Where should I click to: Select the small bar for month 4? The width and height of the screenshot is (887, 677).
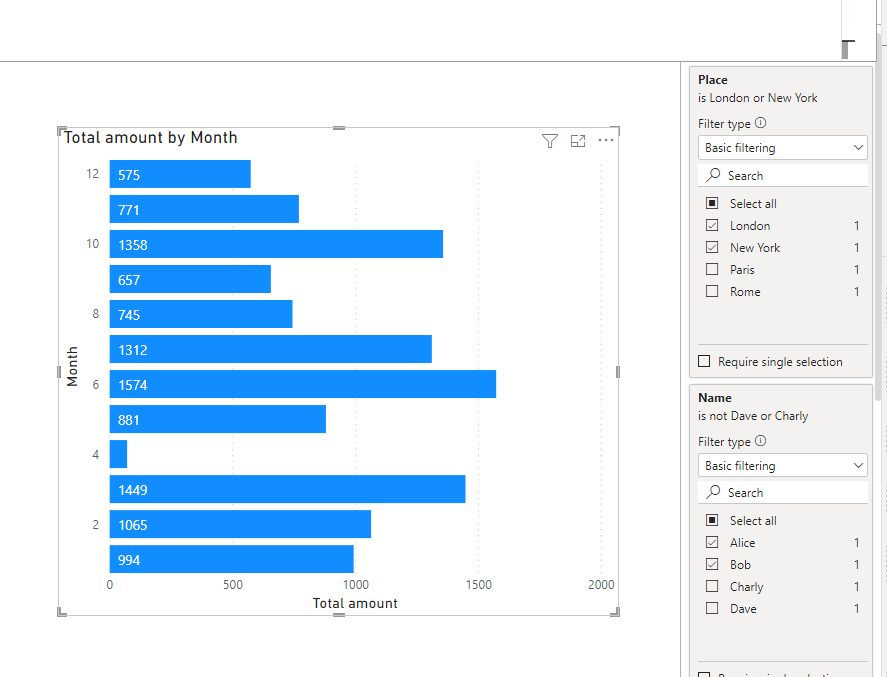(118, 454)
